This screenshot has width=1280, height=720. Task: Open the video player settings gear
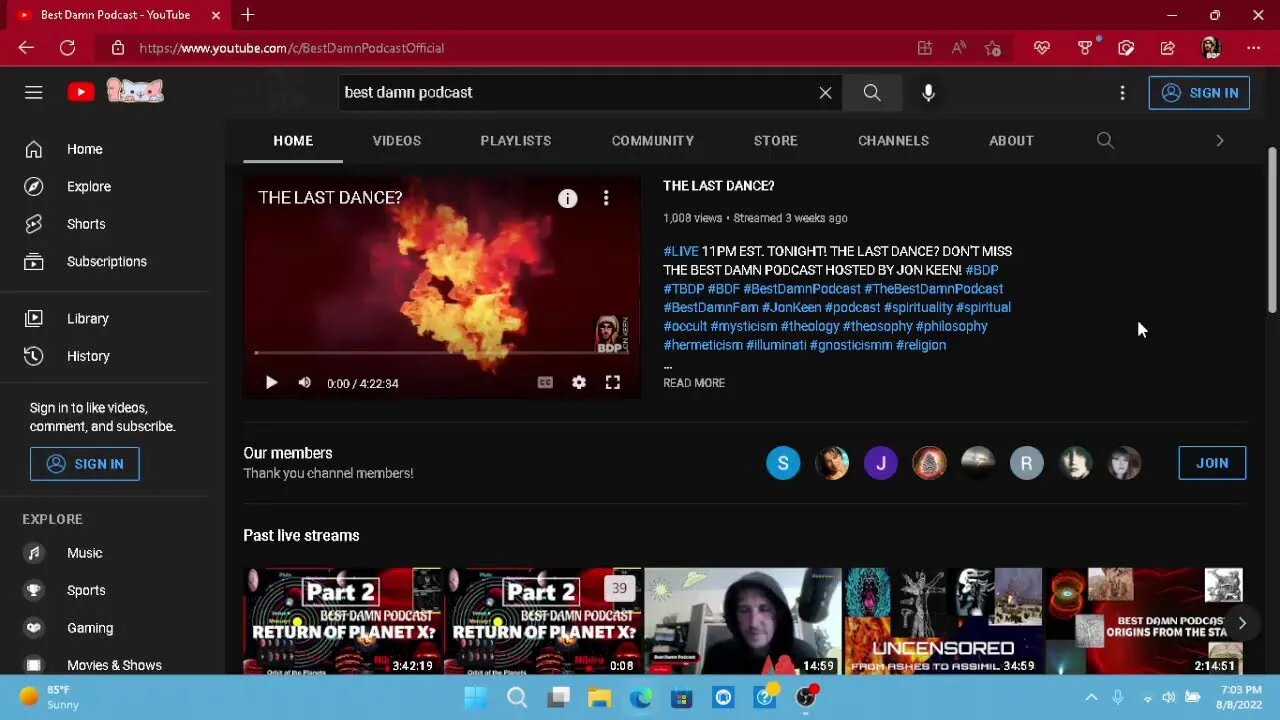point(579,382)
